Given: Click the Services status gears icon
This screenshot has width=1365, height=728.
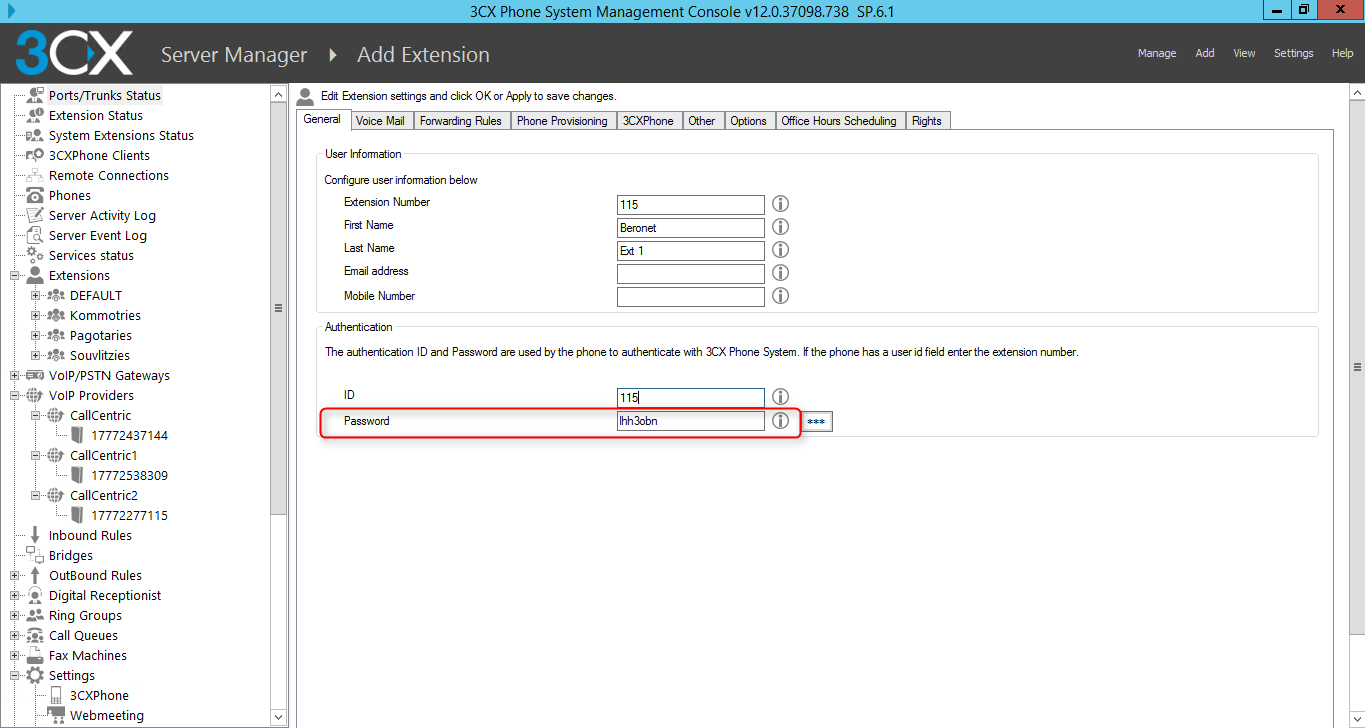Looking at the screenshot, I should pyautogui.click(x=35, y=255).
